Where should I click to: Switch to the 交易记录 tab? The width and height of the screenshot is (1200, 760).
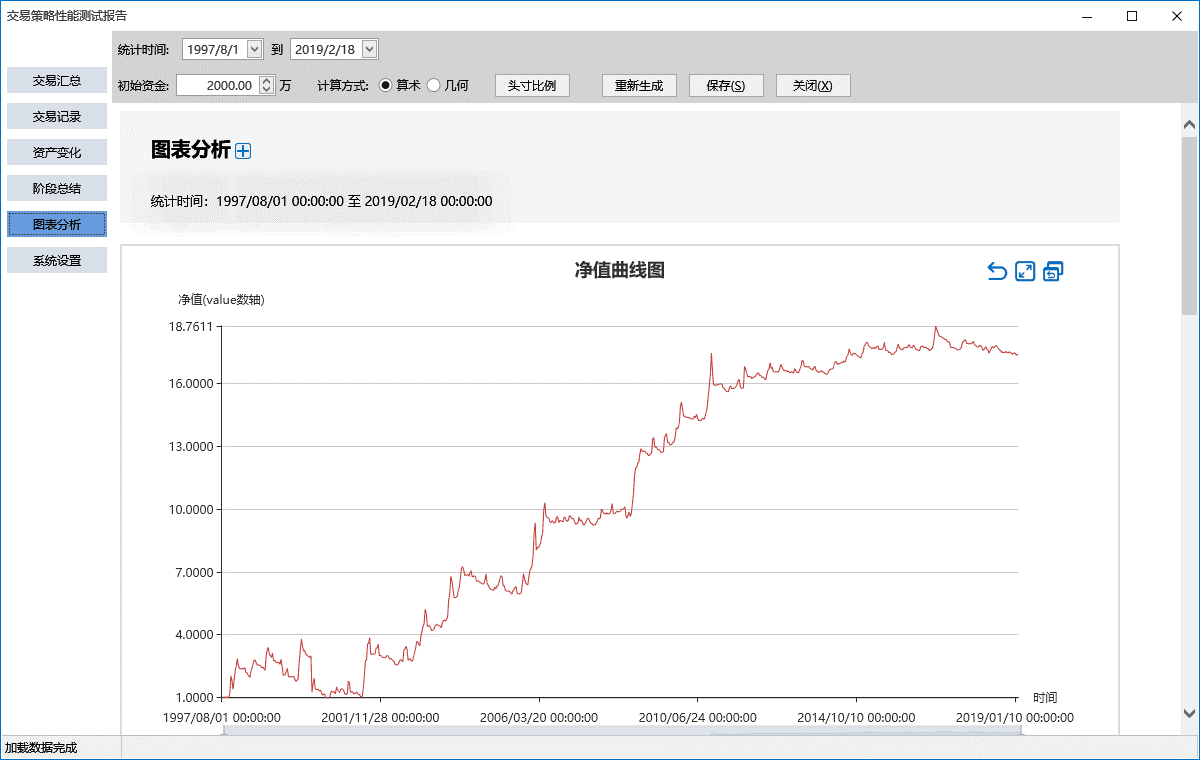pos(57,116)
